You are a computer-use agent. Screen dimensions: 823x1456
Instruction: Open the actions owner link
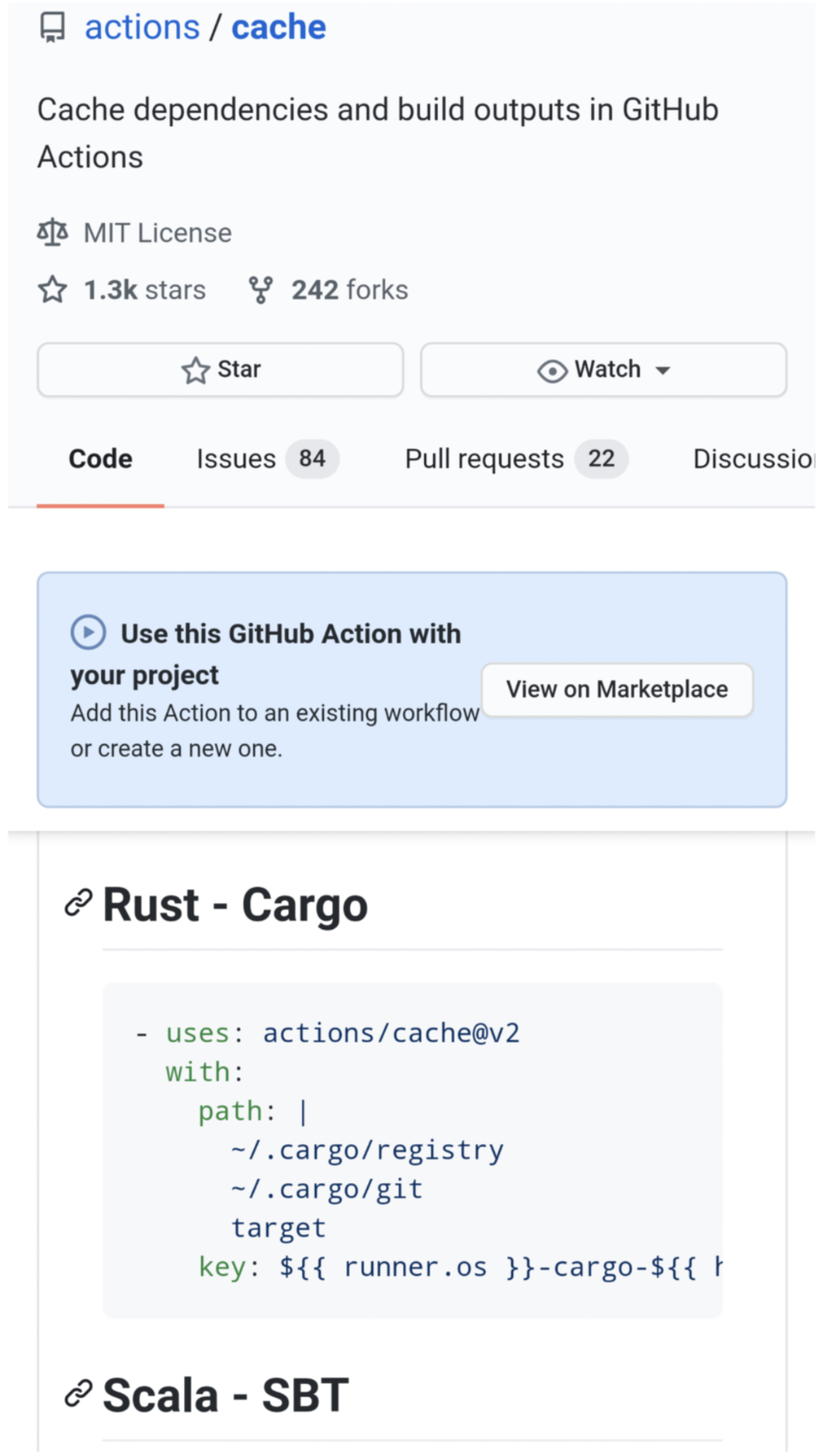point(142,27)
